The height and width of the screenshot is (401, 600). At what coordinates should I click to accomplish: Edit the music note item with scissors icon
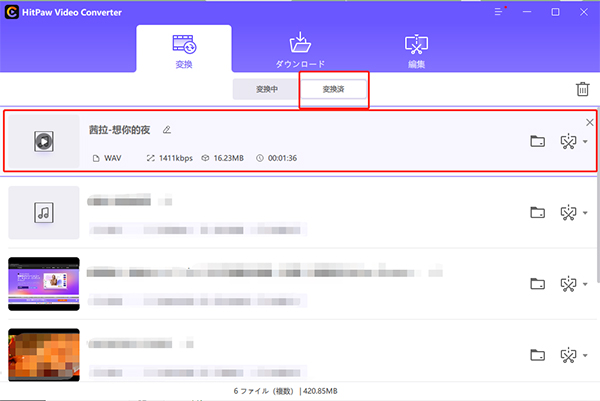[x=568, y=213]
